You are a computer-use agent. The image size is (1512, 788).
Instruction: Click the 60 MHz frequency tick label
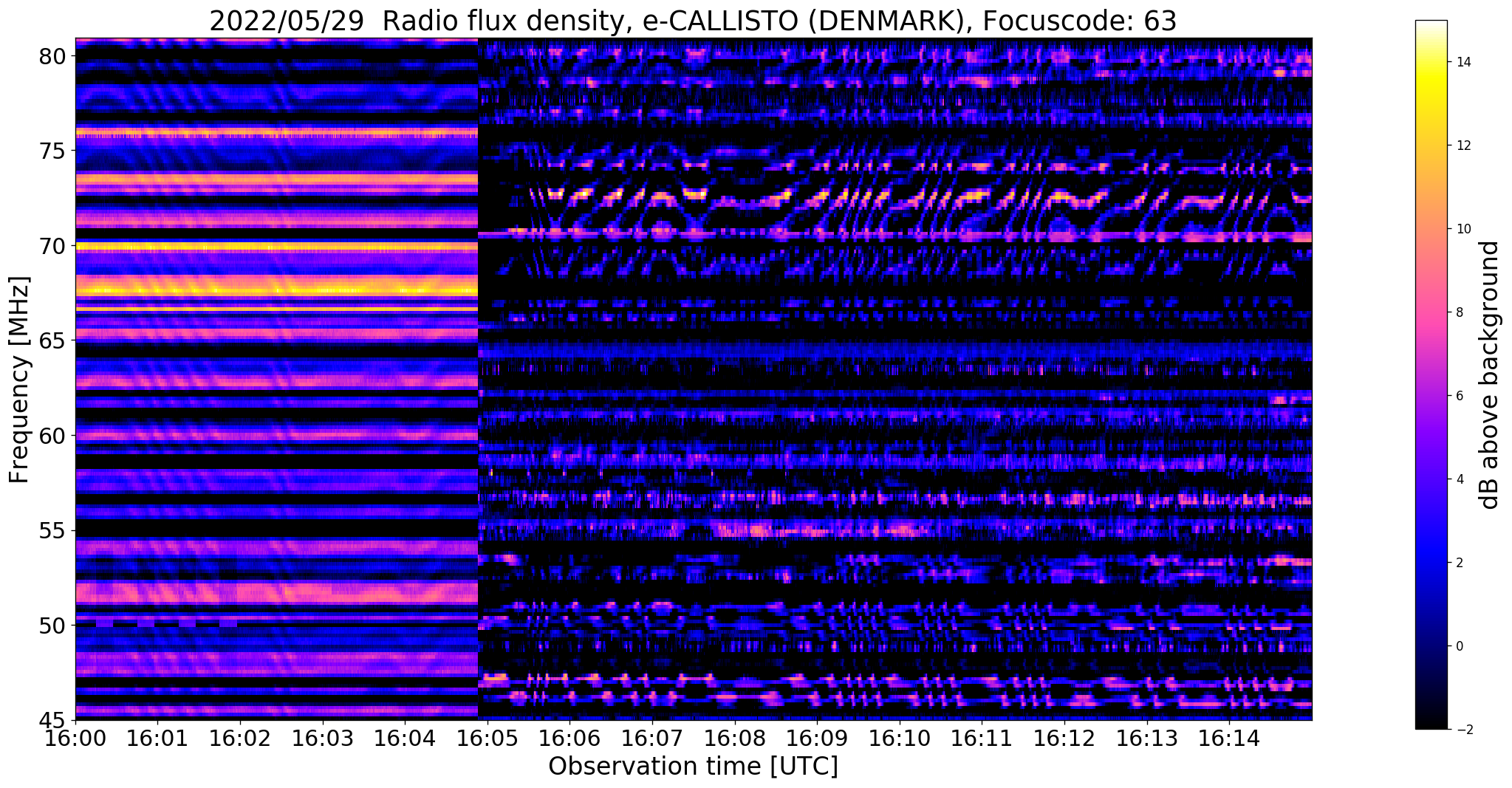(x=52, y=436)
